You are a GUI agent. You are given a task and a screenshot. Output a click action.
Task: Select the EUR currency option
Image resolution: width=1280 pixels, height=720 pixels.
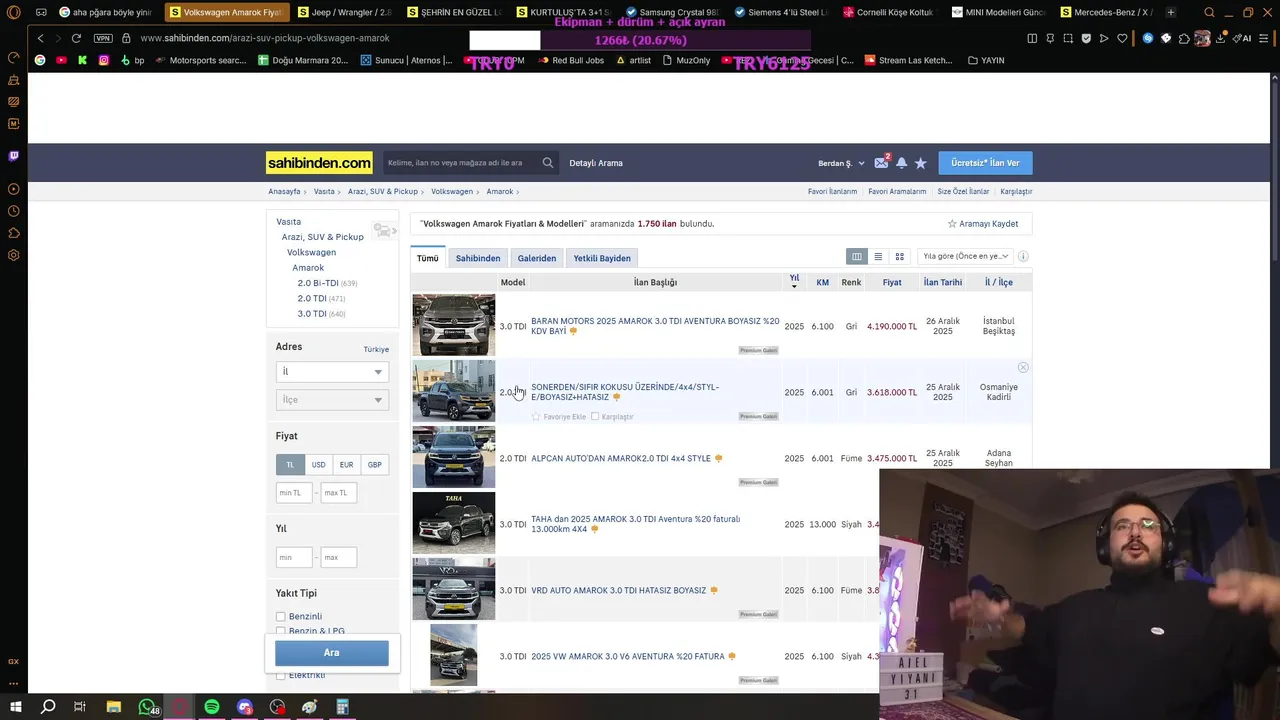tap(346, 465)
